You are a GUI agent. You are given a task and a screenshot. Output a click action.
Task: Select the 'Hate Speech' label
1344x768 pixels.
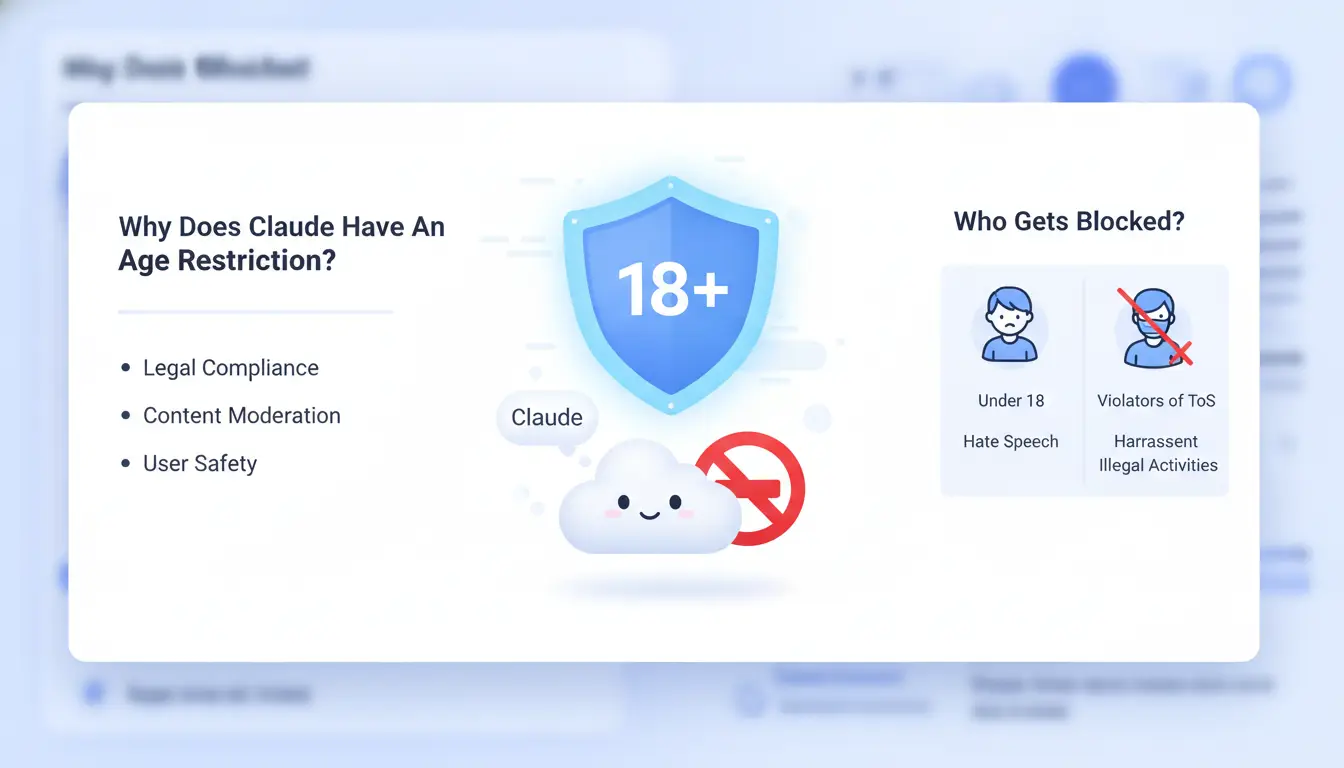[1011, 442]
